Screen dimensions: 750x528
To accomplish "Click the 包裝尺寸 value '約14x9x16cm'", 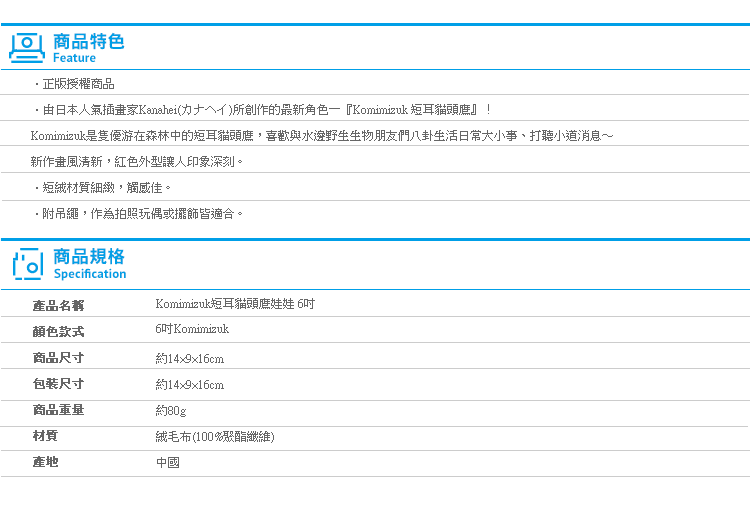I will (x=189, y=385).
